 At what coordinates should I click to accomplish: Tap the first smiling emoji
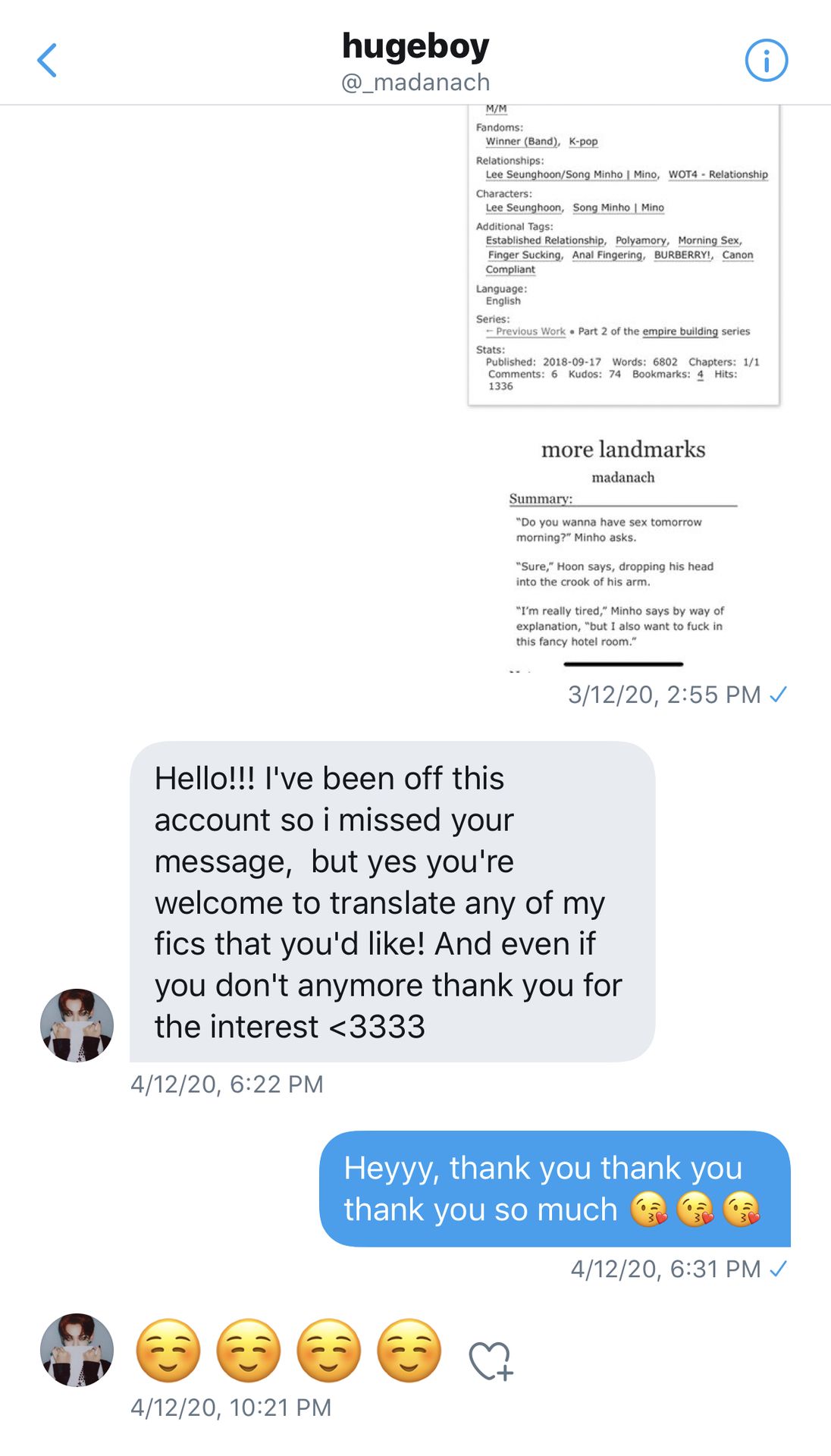168,1351
